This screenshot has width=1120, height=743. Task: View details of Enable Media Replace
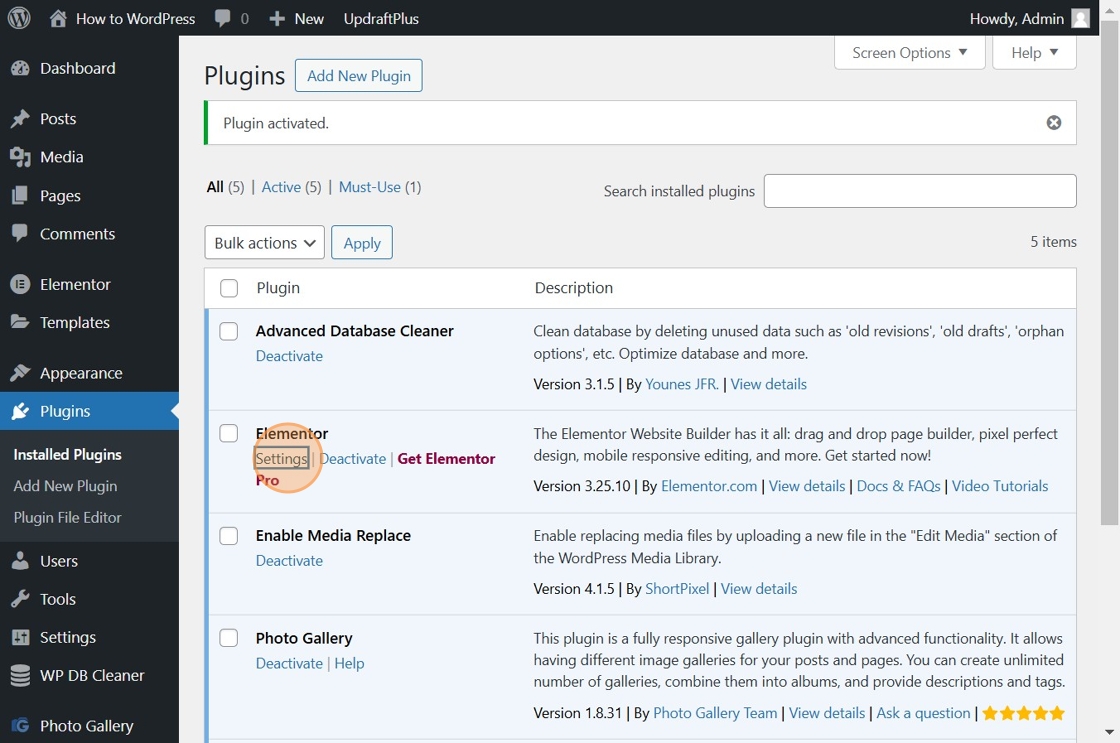(759, 589)
